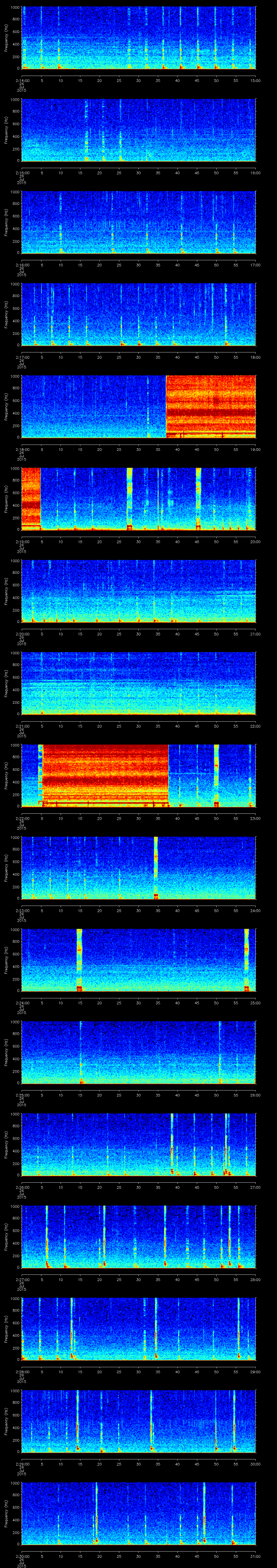Screen dimensions: 277x1568
Task: Click the 2:29:00 start time label
Action: tap(22, 1464)
